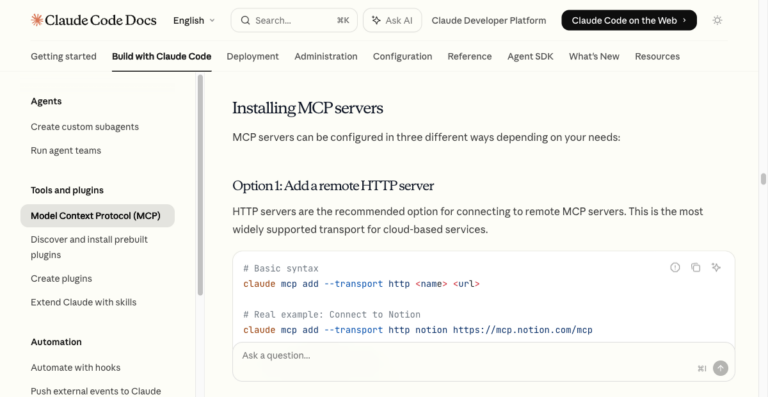Click the Installing MCP servers heading
768x397 pixels.
[308, 108]
